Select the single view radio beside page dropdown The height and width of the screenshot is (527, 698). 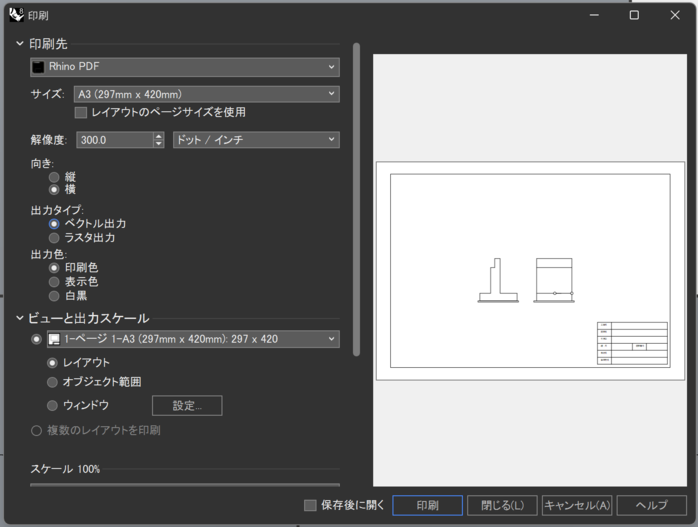click(x=36, y=339)
